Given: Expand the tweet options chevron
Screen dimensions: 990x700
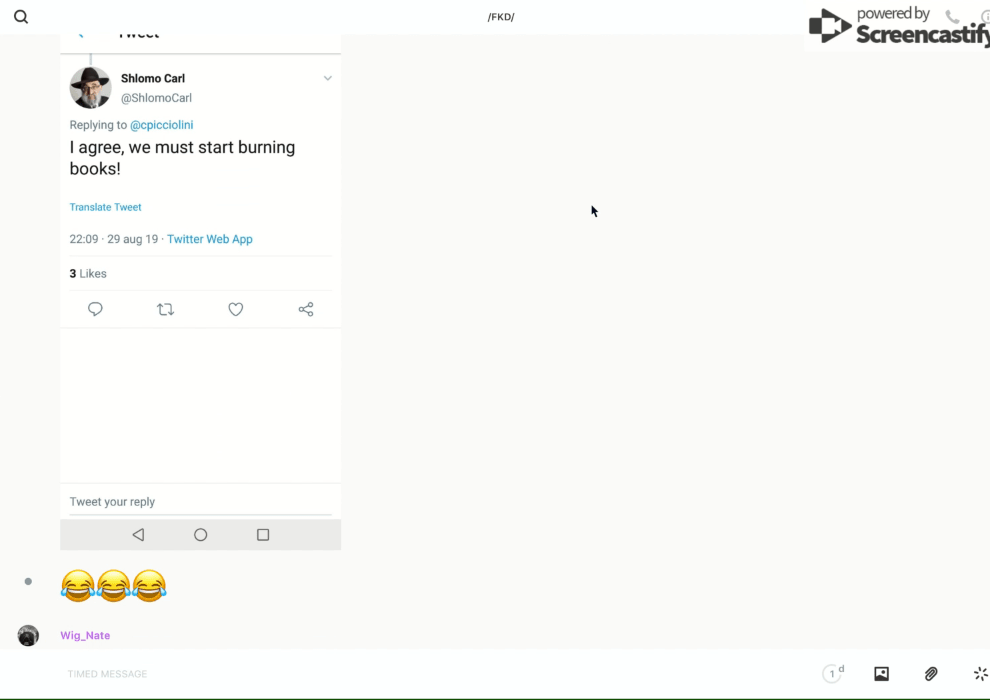Looking at the screenshot, I should click(x=327, y=79).
